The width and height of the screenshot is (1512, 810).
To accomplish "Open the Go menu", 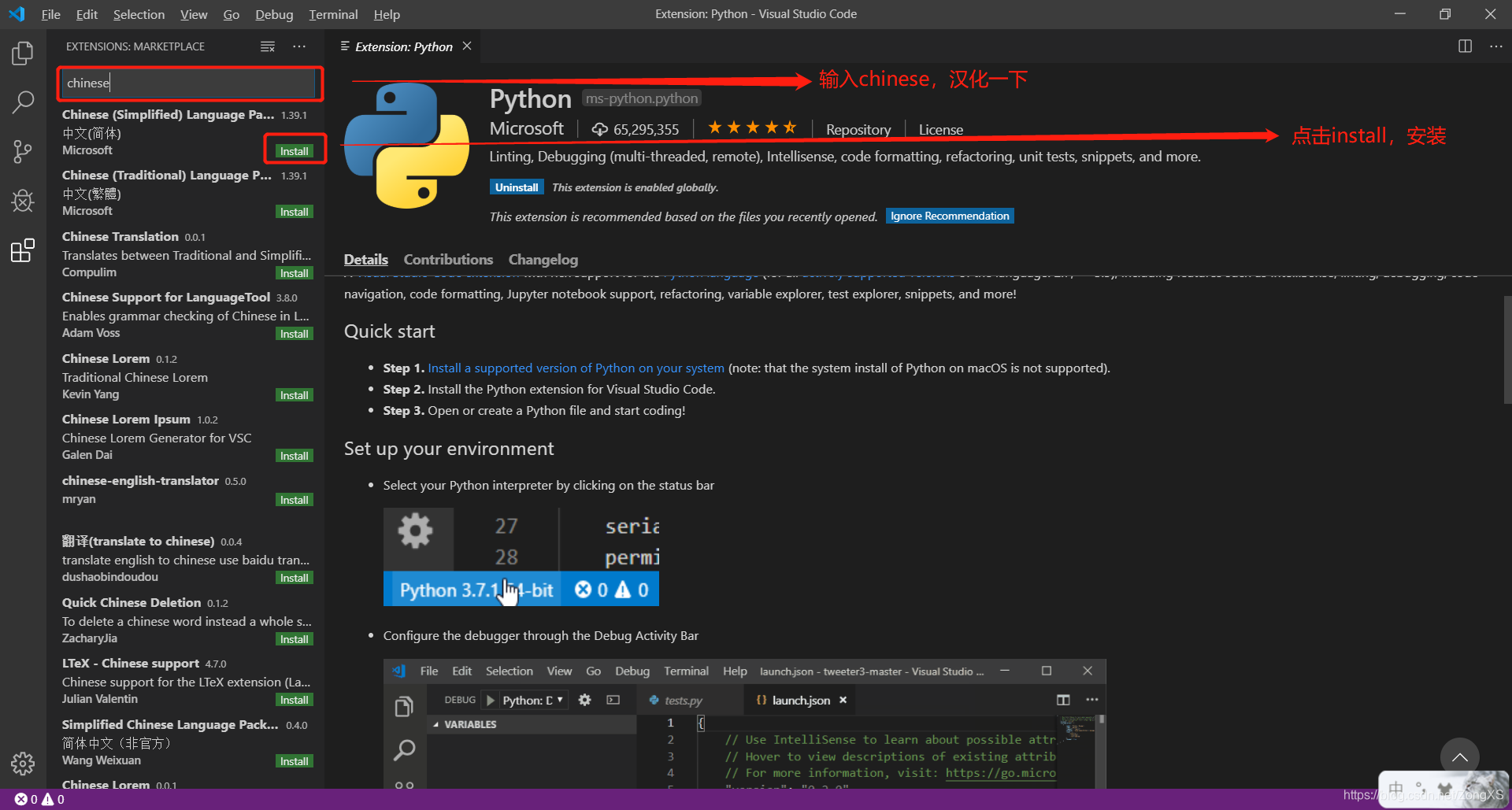I will pos(232,14).
